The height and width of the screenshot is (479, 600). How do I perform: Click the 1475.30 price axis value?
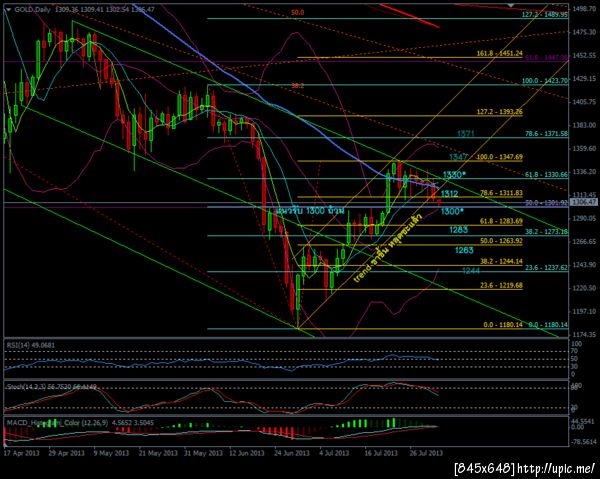(x=584, y=32)
